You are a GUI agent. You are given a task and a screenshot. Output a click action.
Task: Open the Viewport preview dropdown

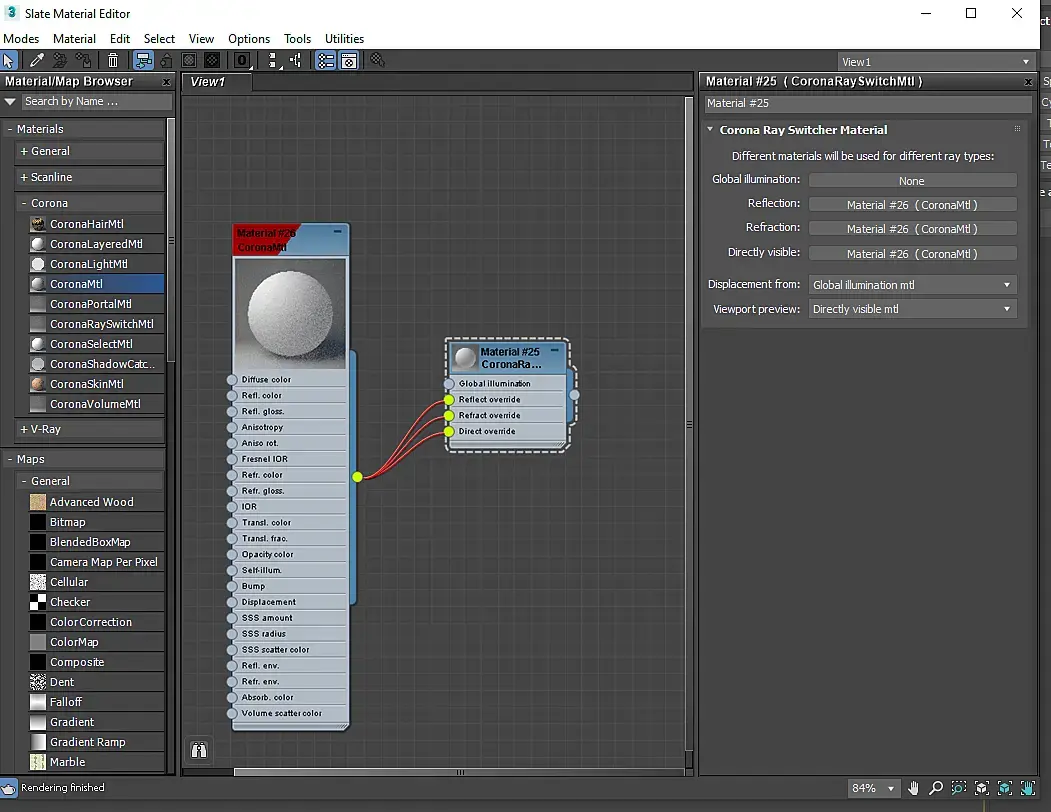[912, 309]
